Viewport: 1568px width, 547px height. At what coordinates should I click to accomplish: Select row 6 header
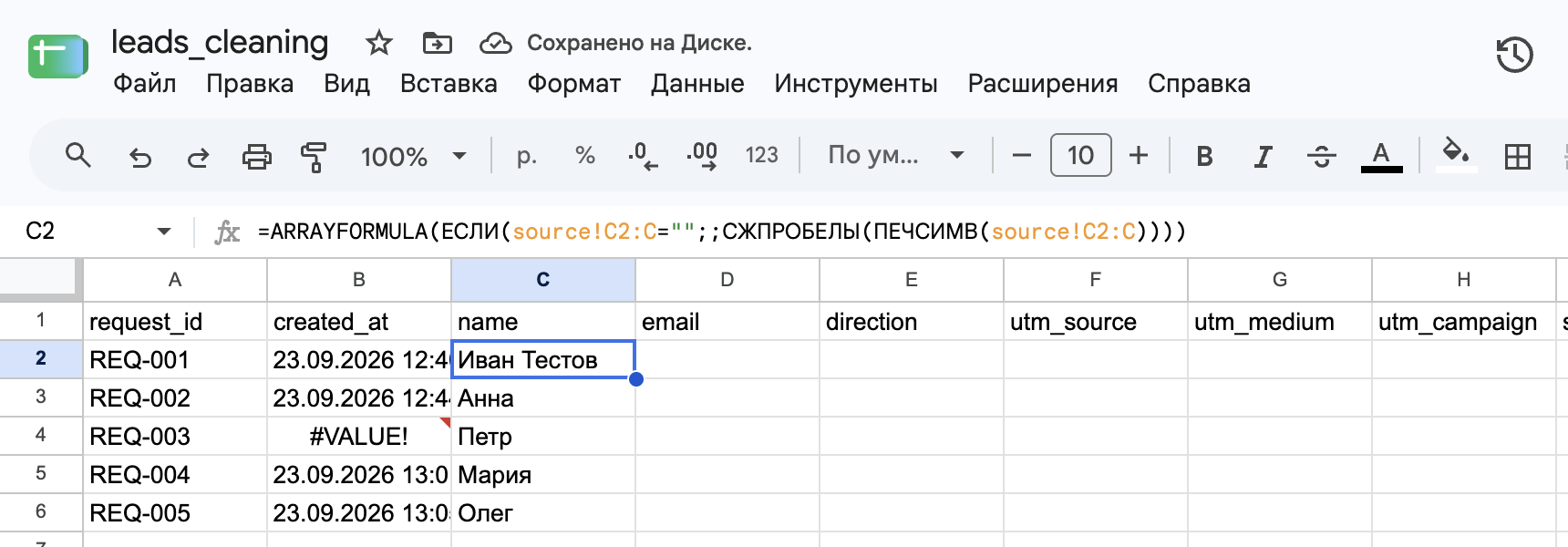[41, 512]
